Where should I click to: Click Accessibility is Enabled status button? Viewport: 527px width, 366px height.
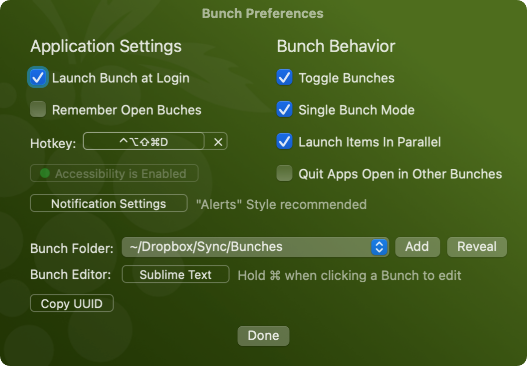click(x=114, y=173)
